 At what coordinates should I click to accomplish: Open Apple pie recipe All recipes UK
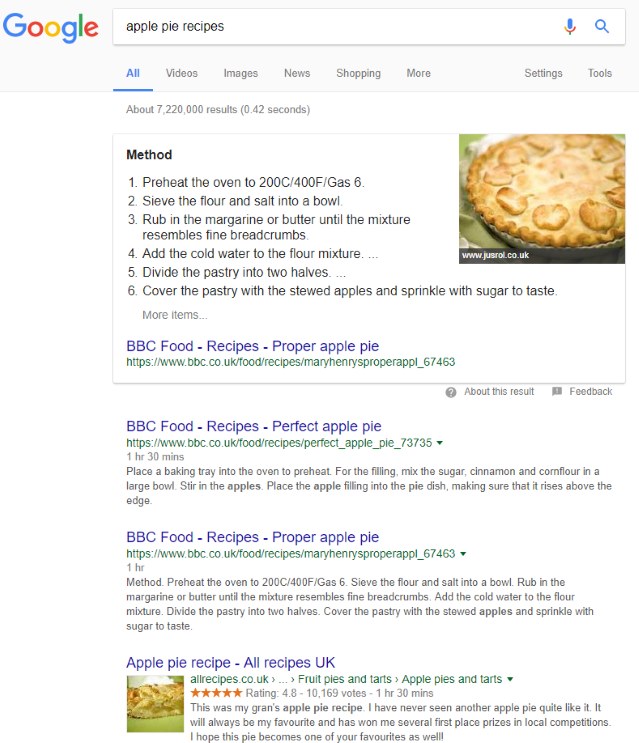coord(230,662)
